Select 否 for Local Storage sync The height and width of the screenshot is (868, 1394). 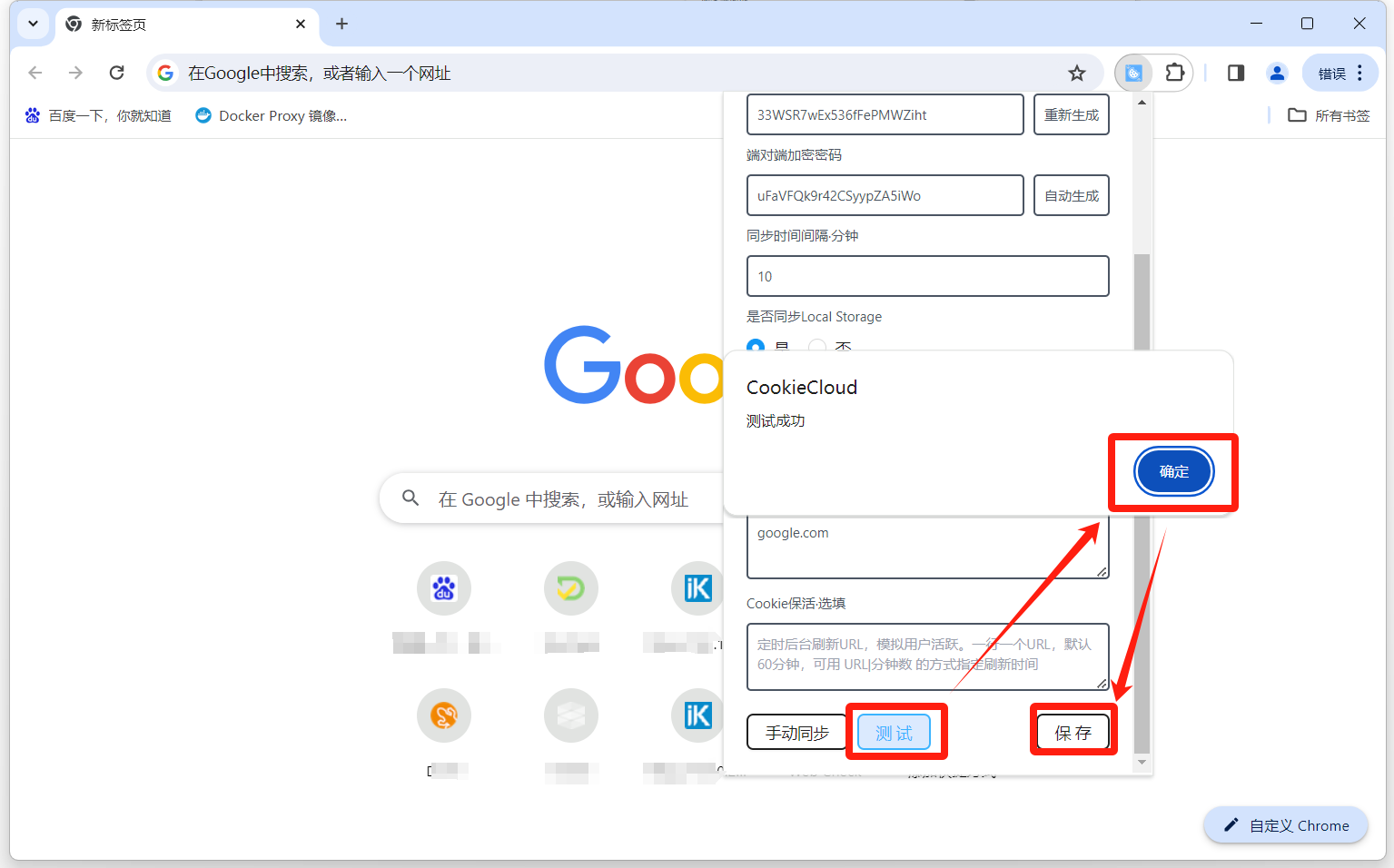click(817, 346)
